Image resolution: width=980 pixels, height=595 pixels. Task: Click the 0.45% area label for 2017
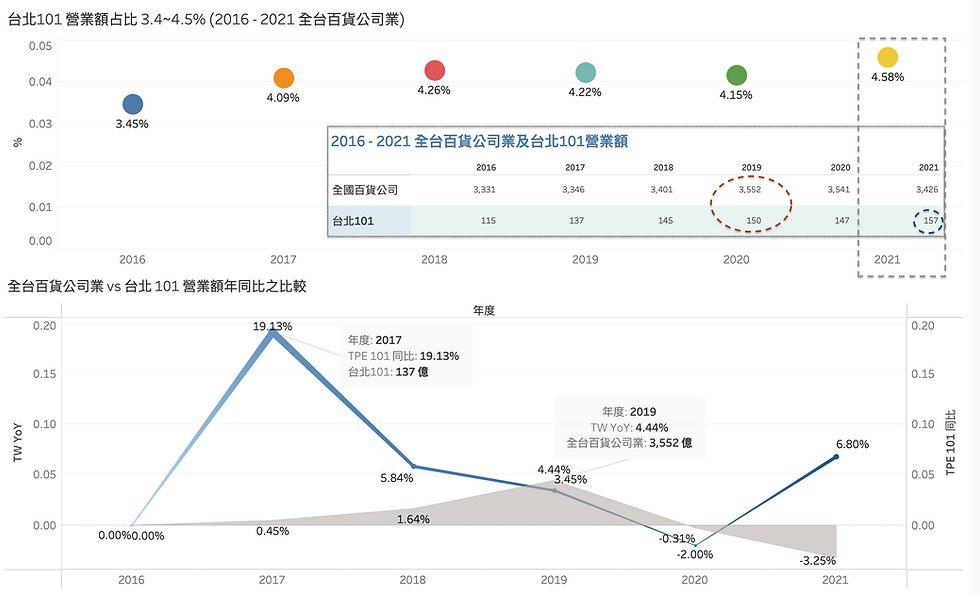(272, 531)
